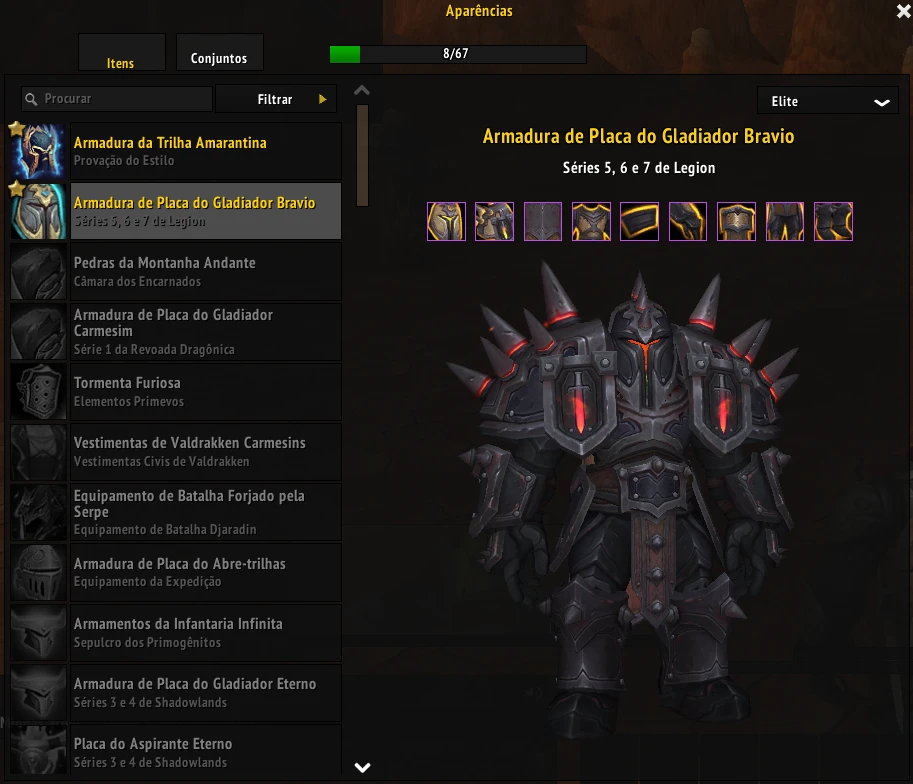Open the Filtrar filter menu
The width and height of the screenshot is (913, 784).
pos(275,99)
